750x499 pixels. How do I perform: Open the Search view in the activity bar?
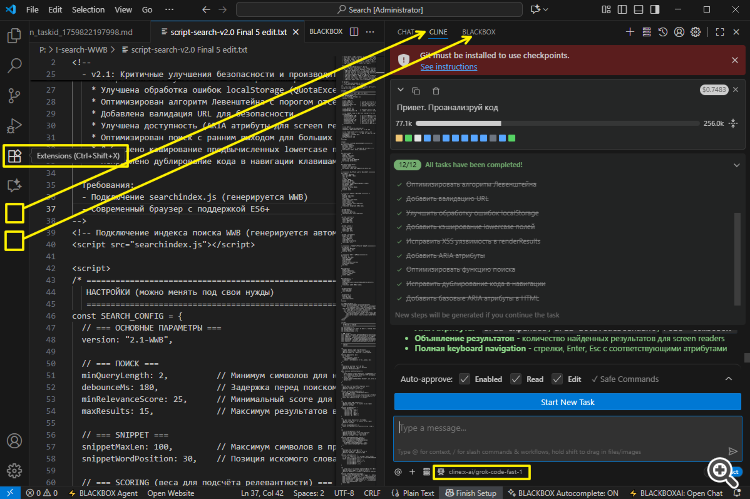pyautogui.click(x=14, y=65)
